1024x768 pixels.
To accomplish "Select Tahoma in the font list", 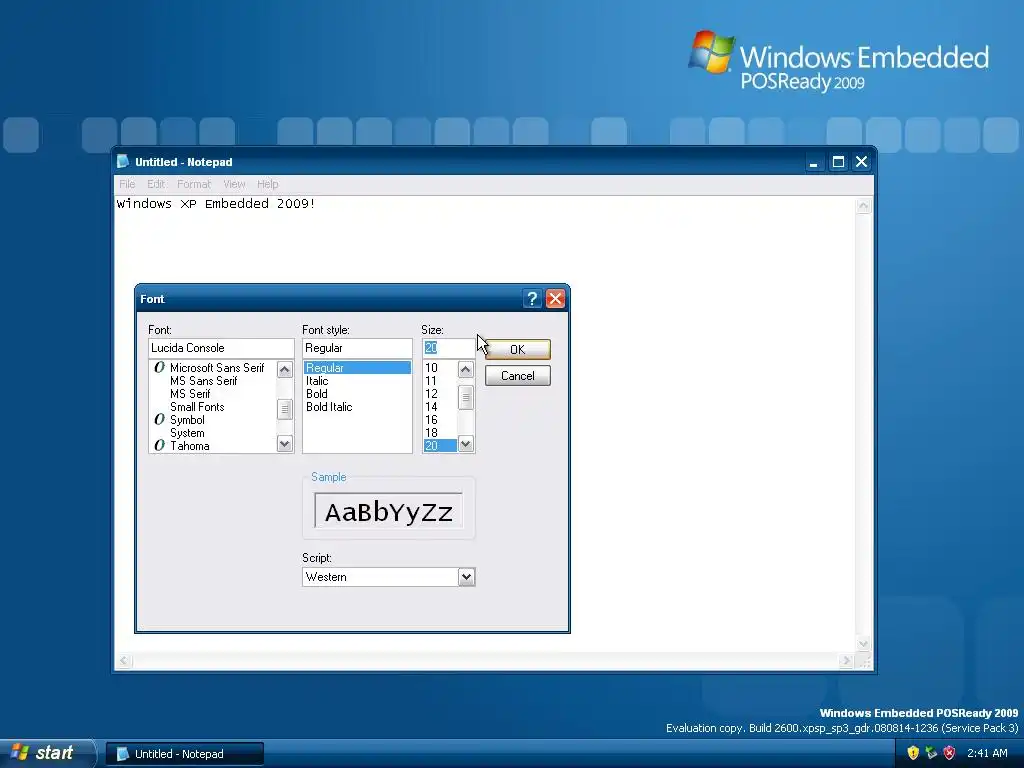I will click(x=189, y=446).
